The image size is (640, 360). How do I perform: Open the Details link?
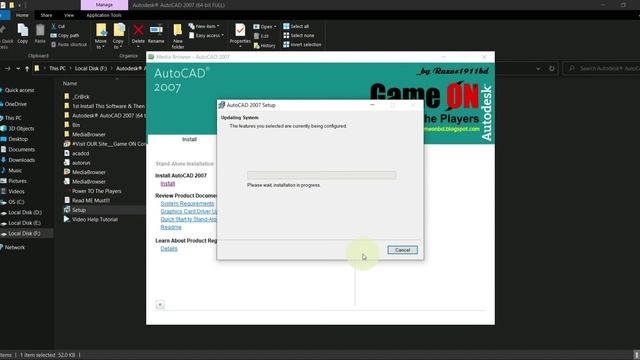click(x=169, y=249)
